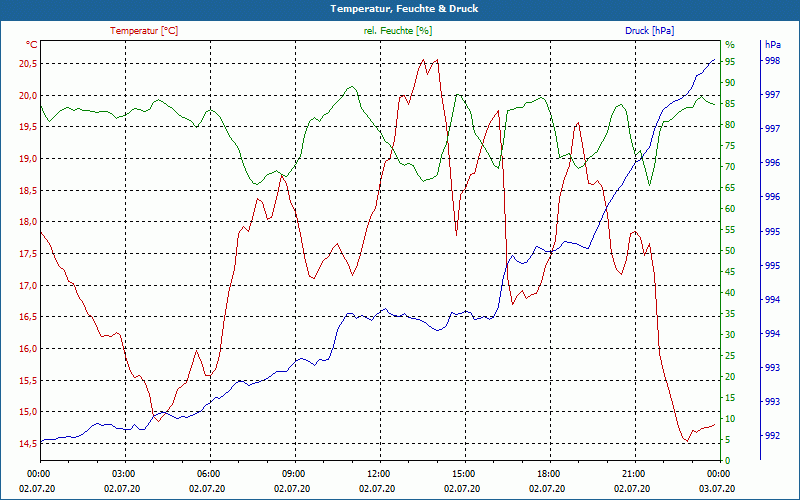Click the green humidity axis value '70'

pyautogui.click(x=730, y=167)
